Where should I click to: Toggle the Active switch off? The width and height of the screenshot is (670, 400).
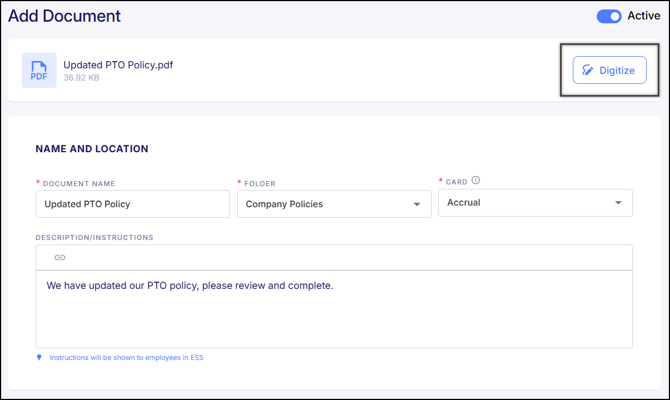tap(609, 16)
